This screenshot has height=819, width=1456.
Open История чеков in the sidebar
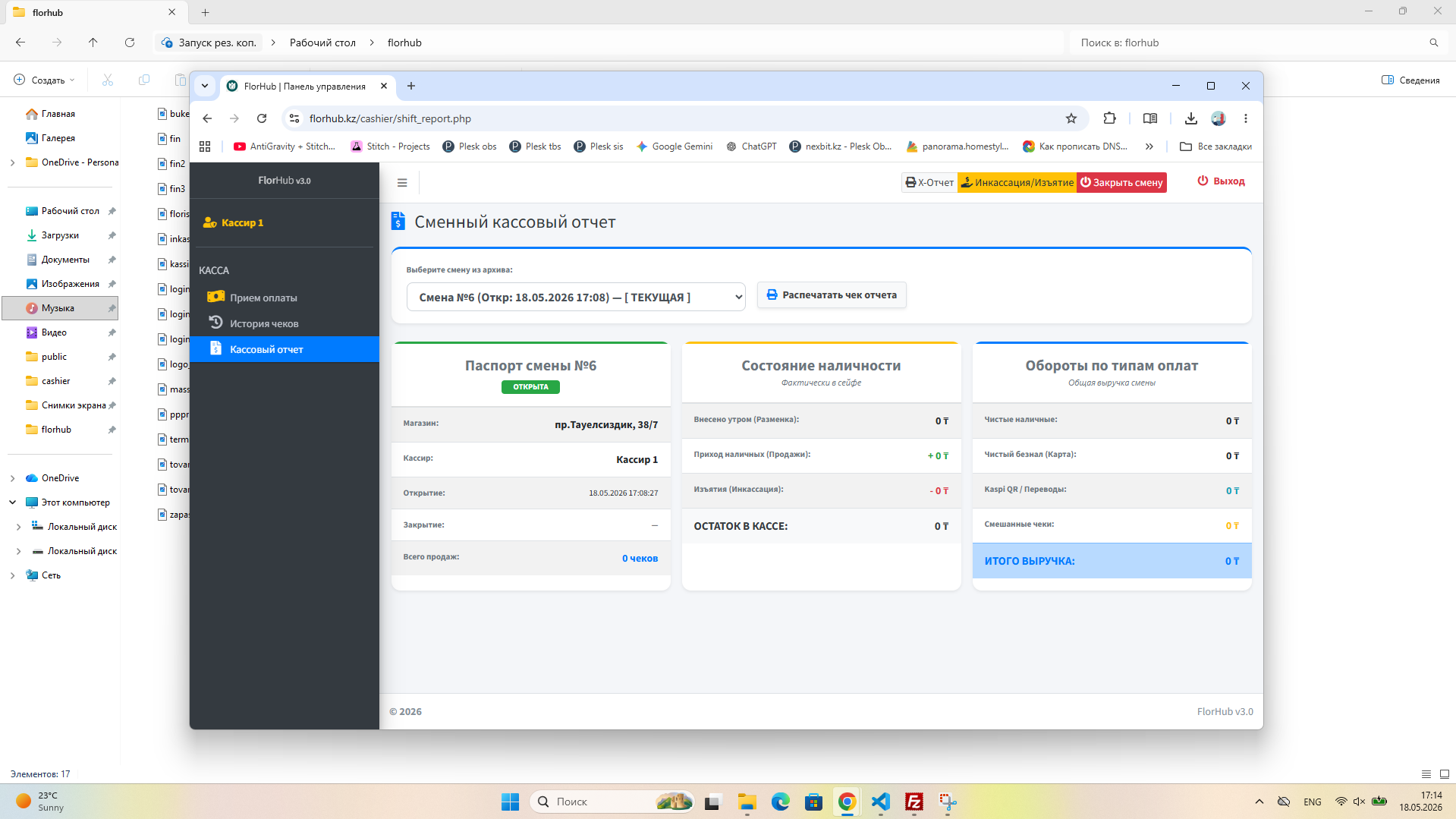pyautogui.click(x=285, y=323)
